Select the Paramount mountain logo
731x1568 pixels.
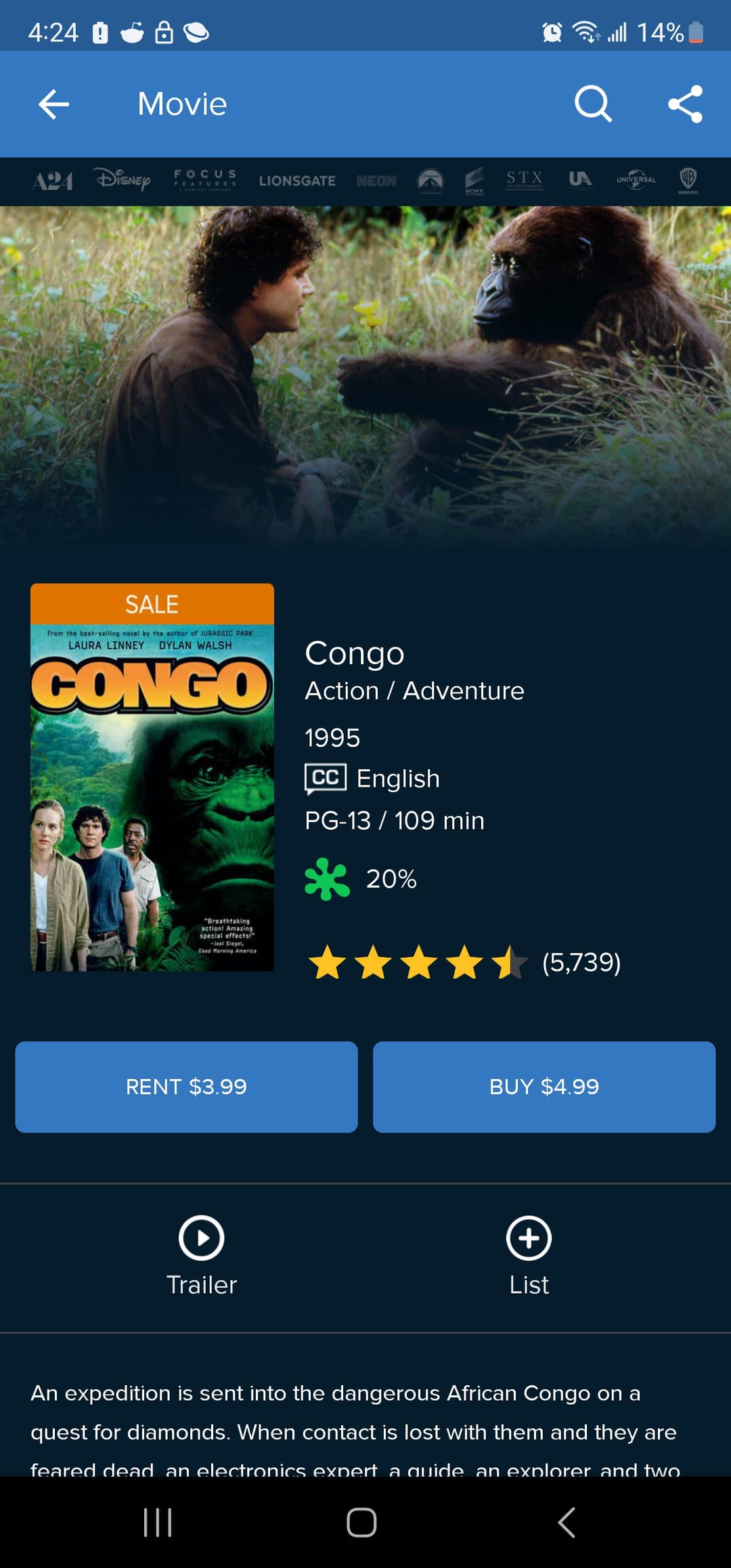pos(430,181)
